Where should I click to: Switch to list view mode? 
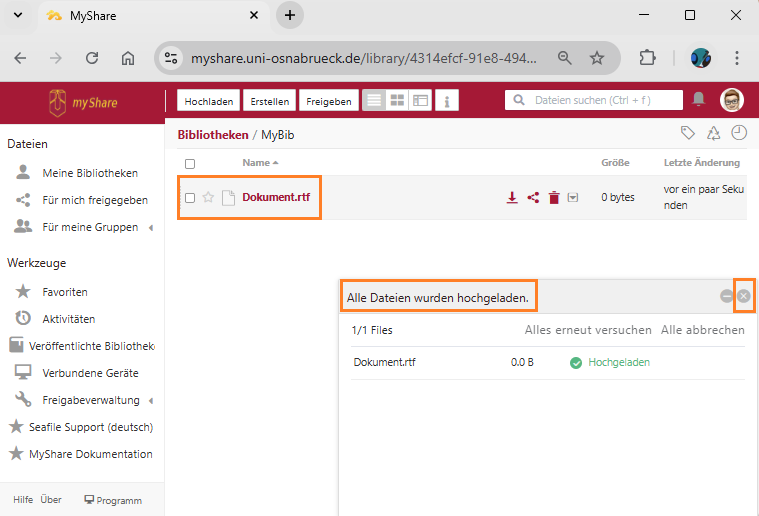click(x=373, y=101)
